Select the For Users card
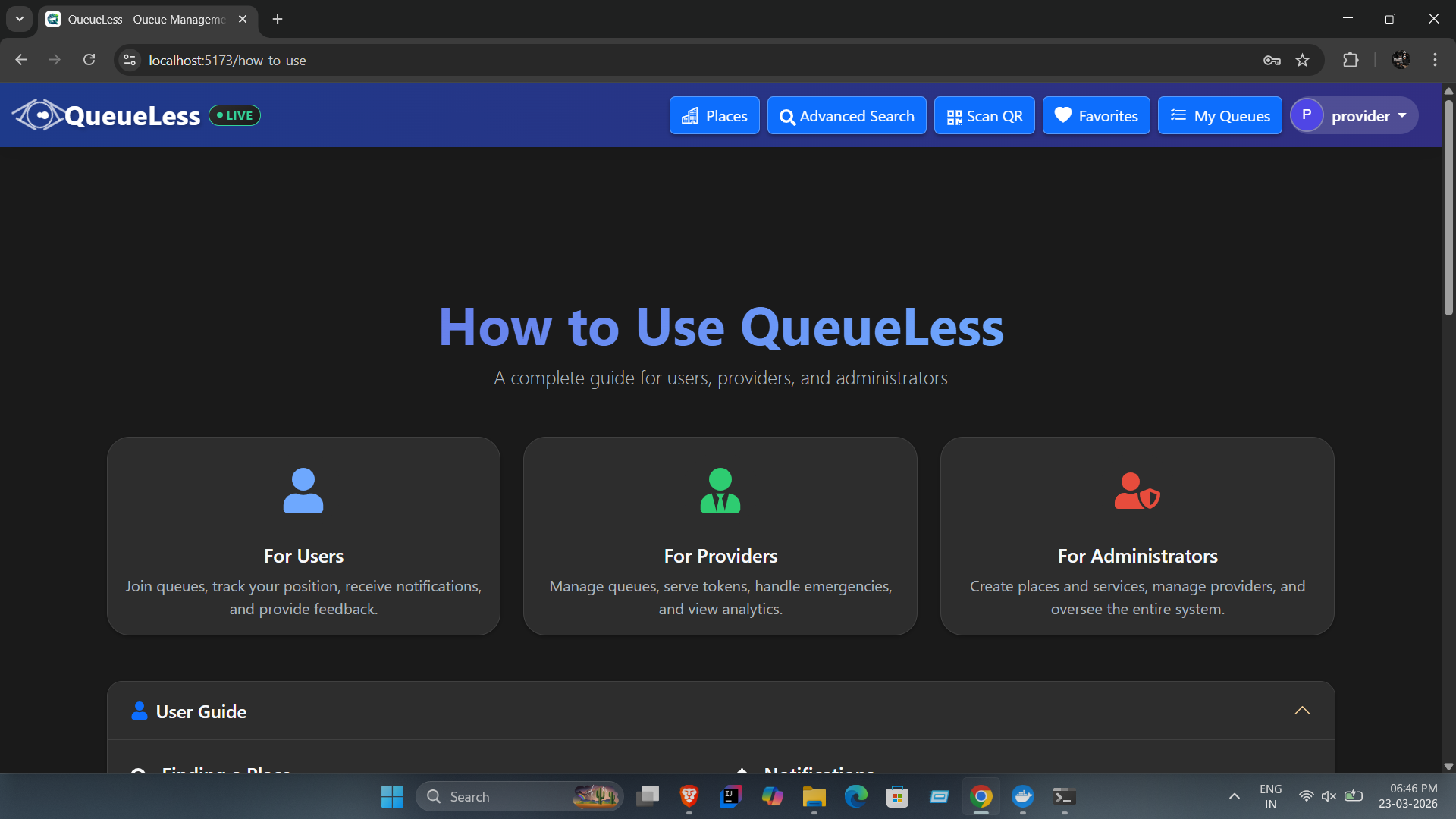This screenshot has height=819, width=1456. point(303,536)
